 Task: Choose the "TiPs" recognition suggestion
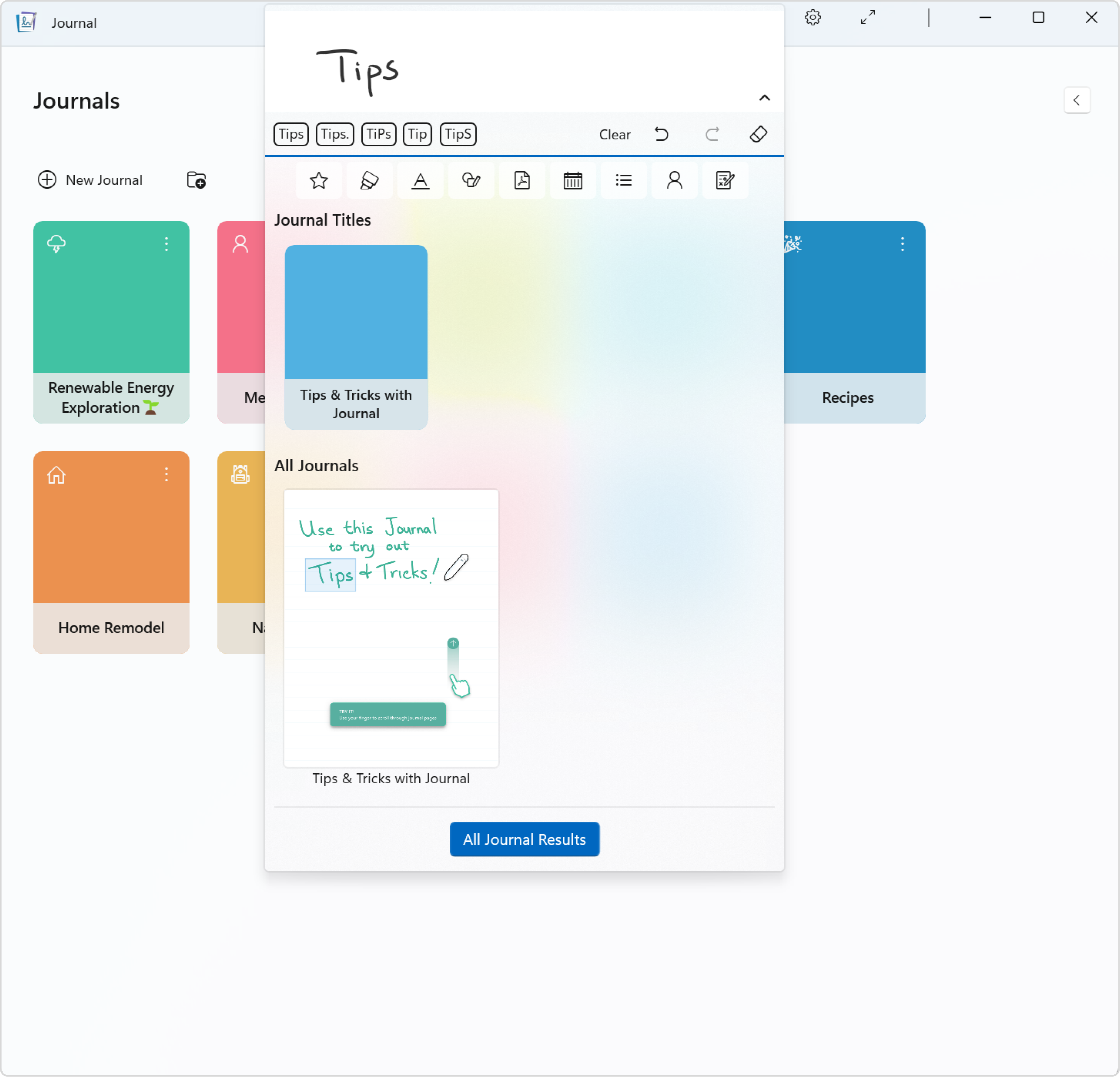378,134
